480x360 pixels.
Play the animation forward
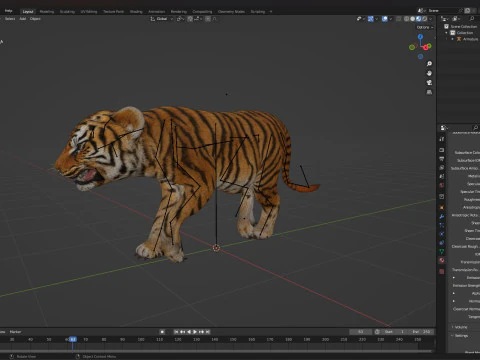[195, 332]
